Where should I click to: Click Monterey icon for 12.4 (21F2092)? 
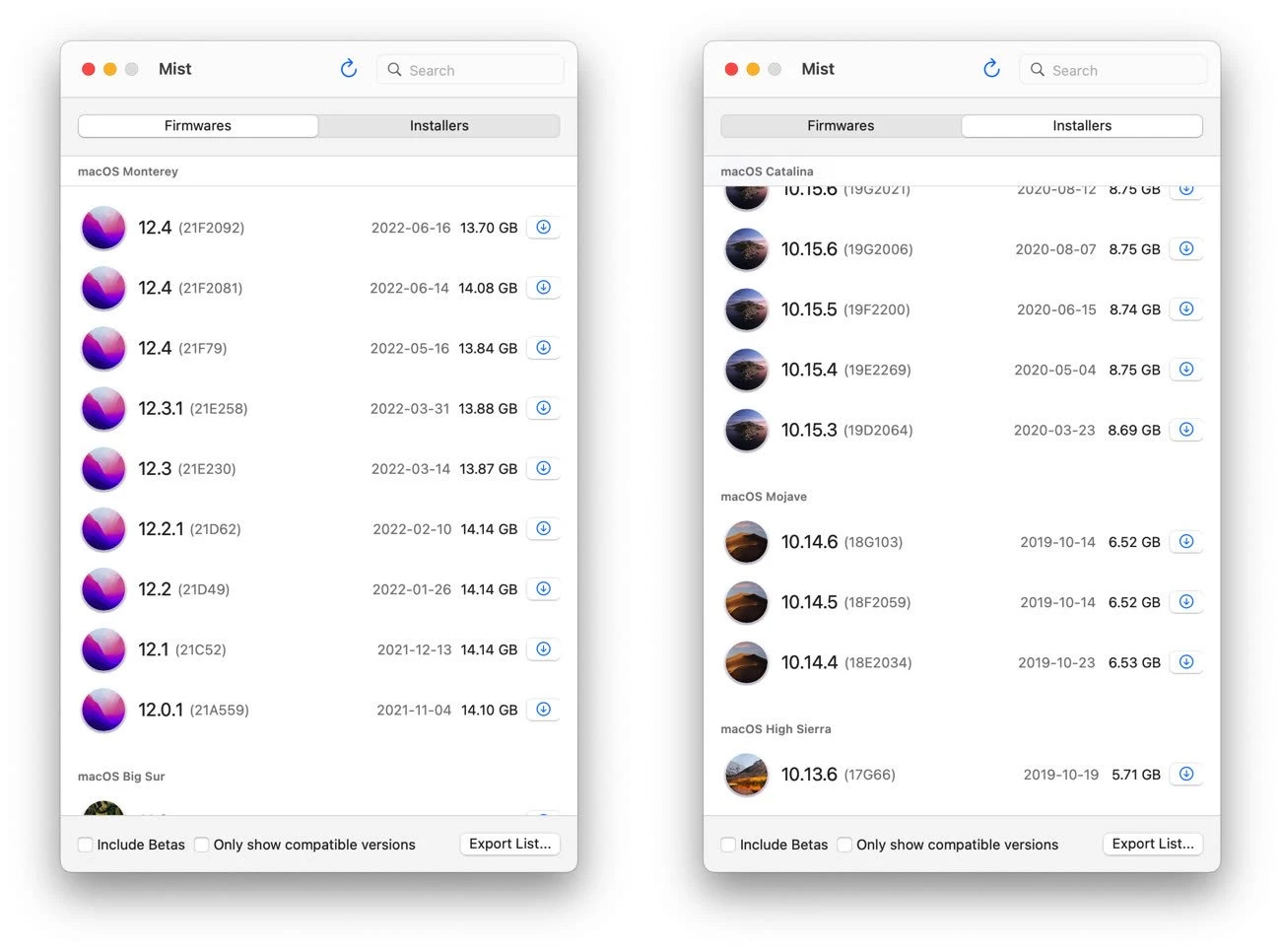coord(103,228)
